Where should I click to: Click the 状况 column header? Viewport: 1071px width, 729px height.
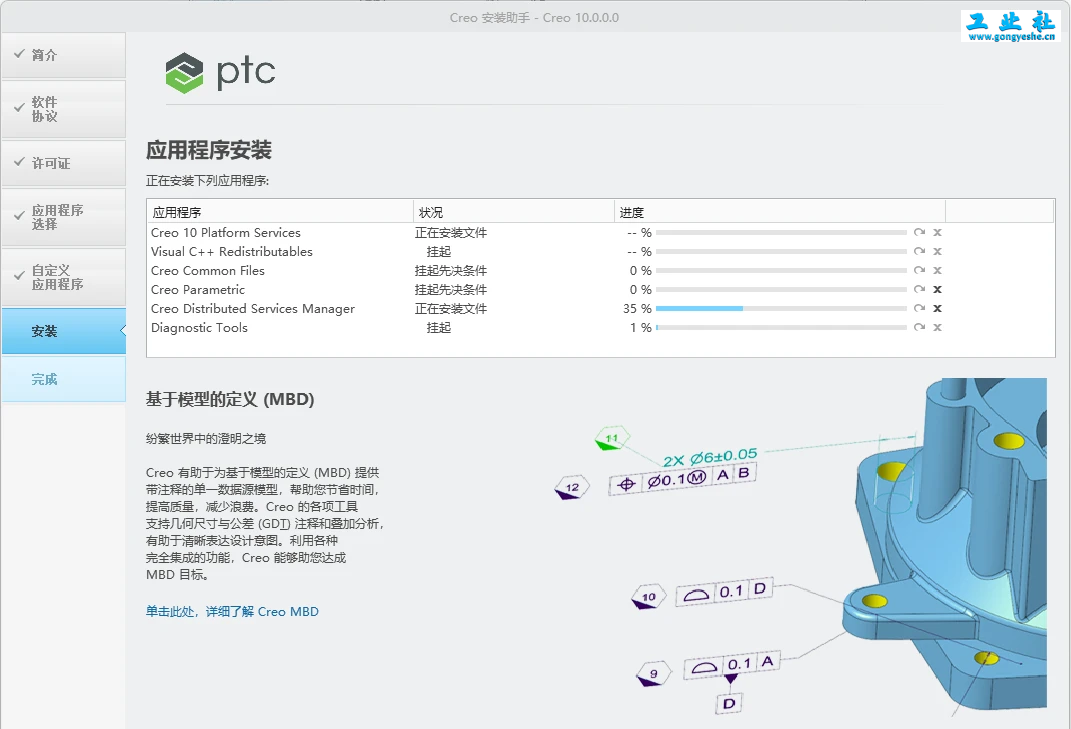(x=514, y=212)
